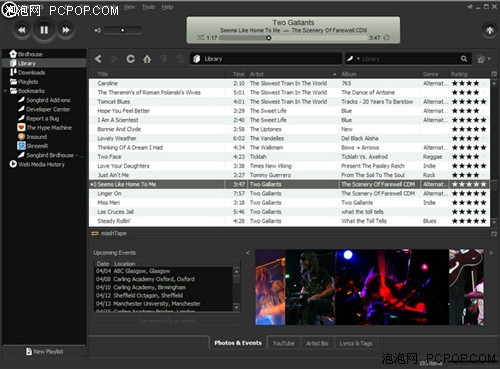Collapse the Bookmarks tree node

coord(5,91)
